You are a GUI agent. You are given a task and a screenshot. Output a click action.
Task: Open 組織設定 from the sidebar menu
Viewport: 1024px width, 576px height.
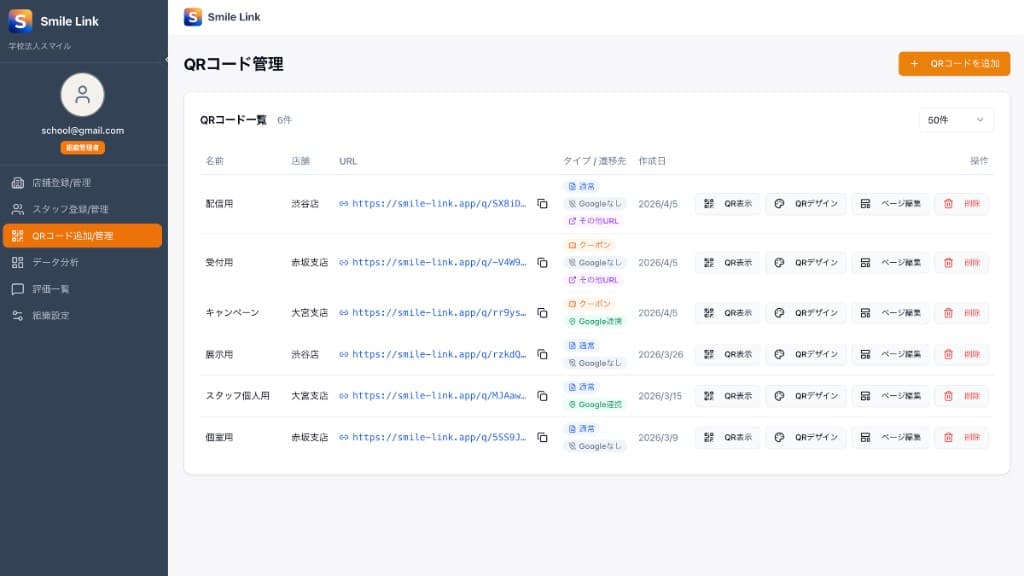pyautogui.click(x=17, y=314)
